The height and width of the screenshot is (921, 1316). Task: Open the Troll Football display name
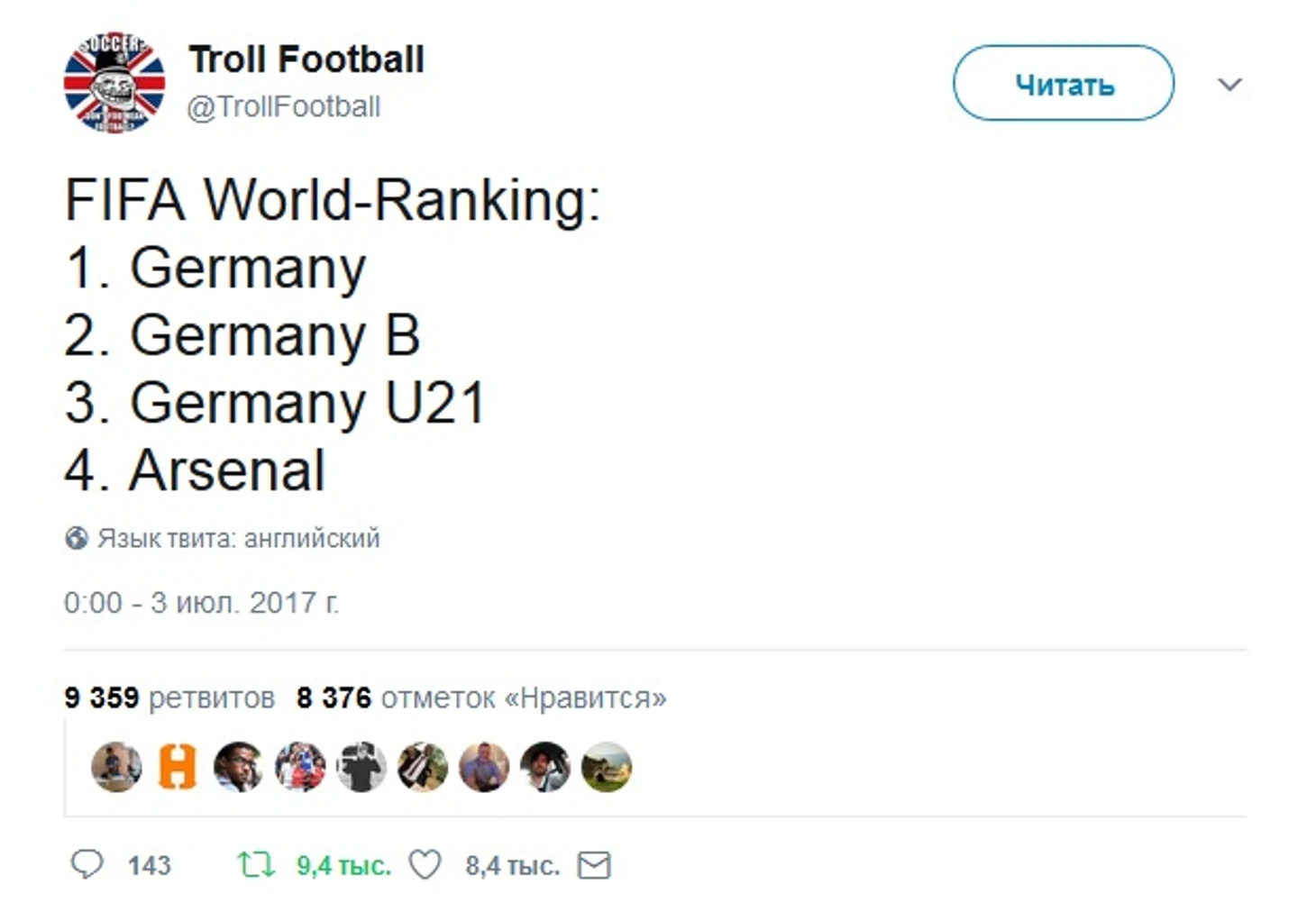[306, 59]
